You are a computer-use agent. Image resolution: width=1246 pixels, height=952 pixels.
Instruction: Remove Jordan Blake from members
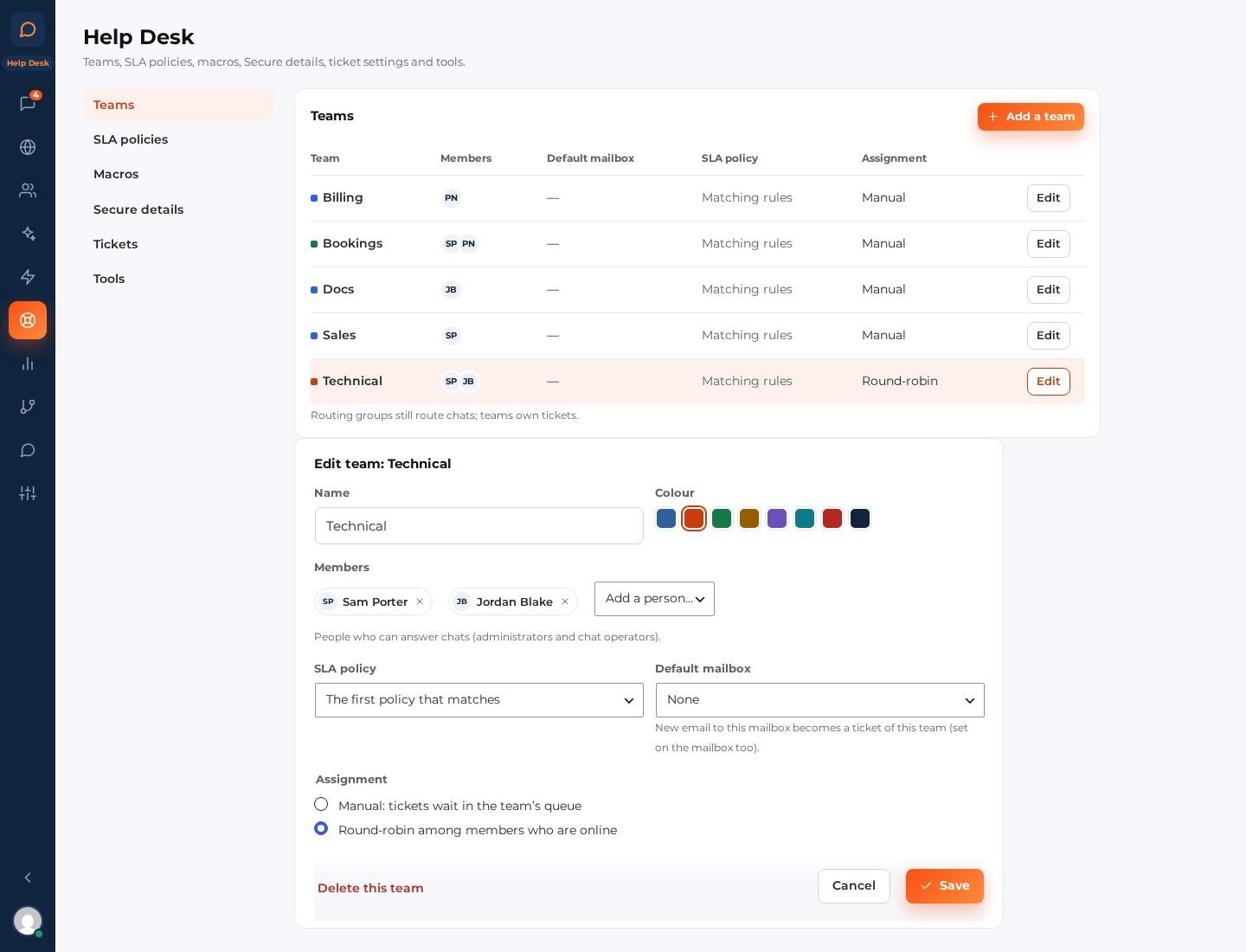coord(565,601)
